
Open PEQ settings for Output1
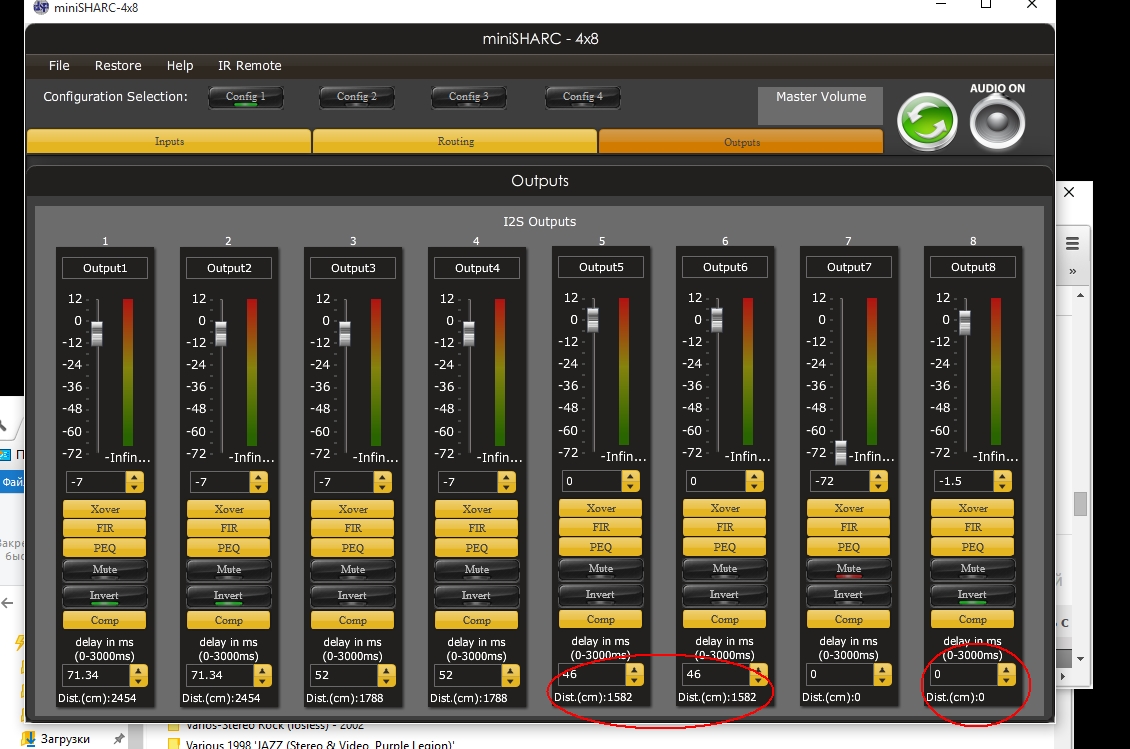[x=104, y=548]
